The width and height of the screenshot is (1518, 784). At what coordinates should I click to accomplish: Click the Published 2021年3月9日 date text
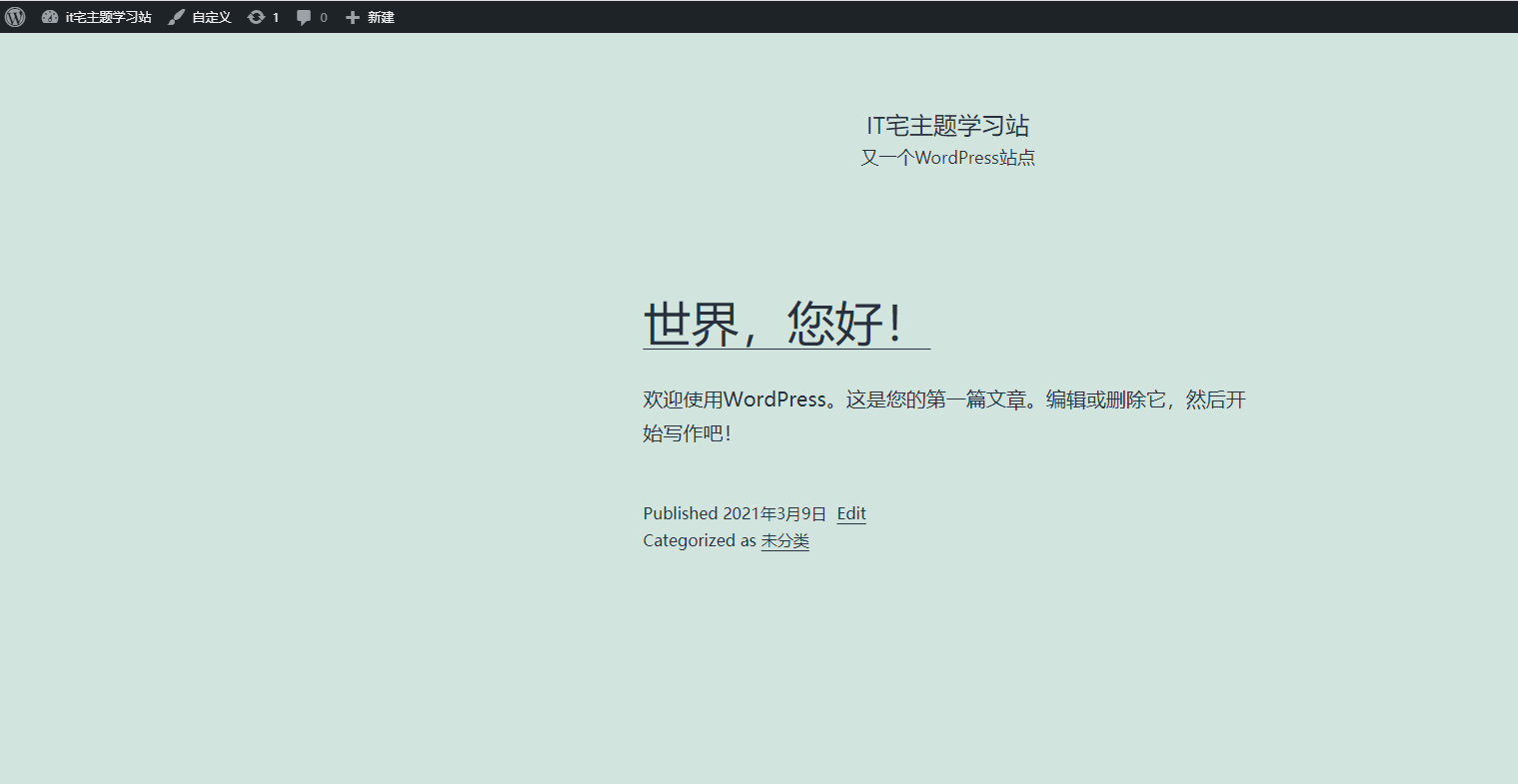[735, 513]
